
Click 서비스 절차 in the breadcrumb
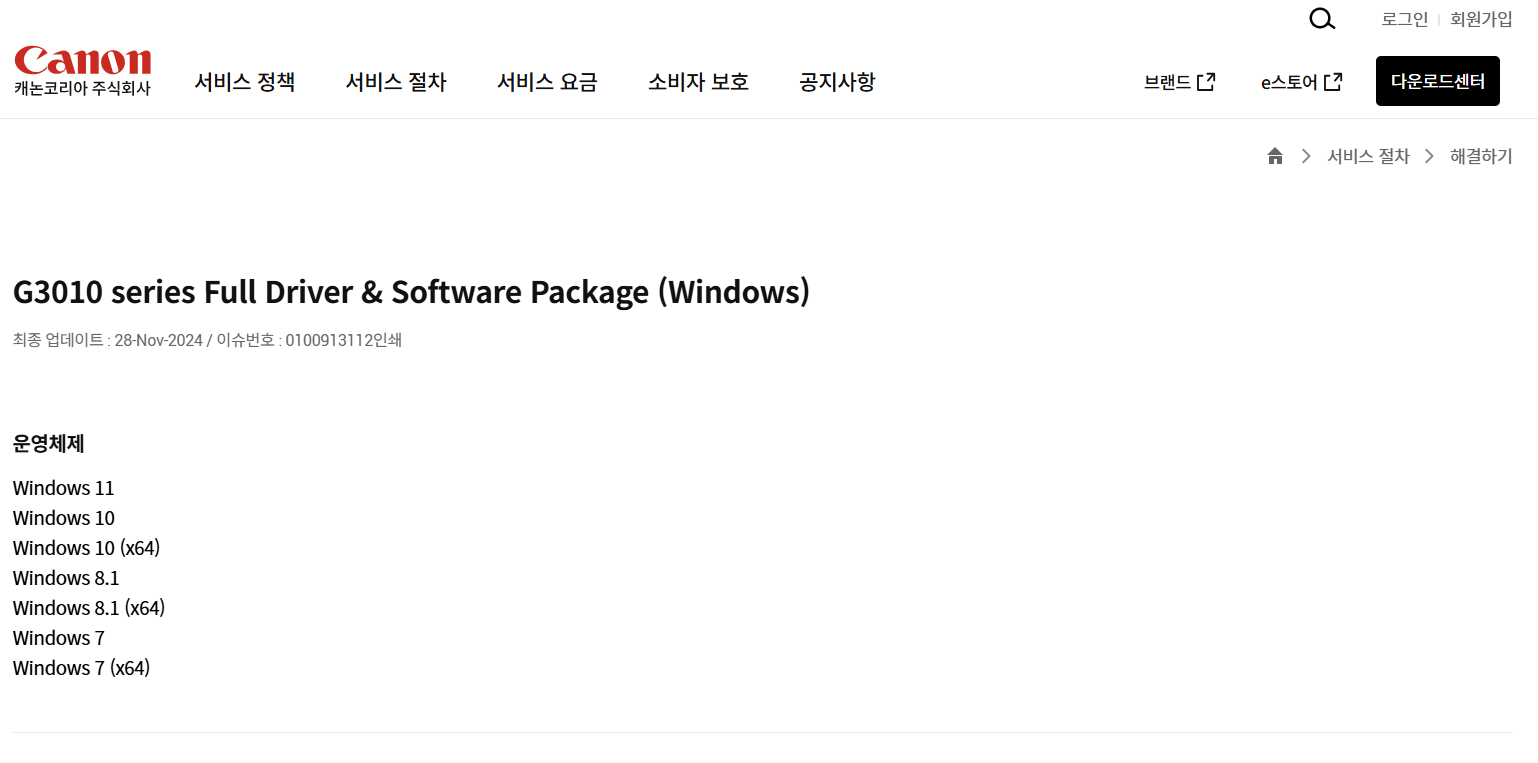point(1368,156)
